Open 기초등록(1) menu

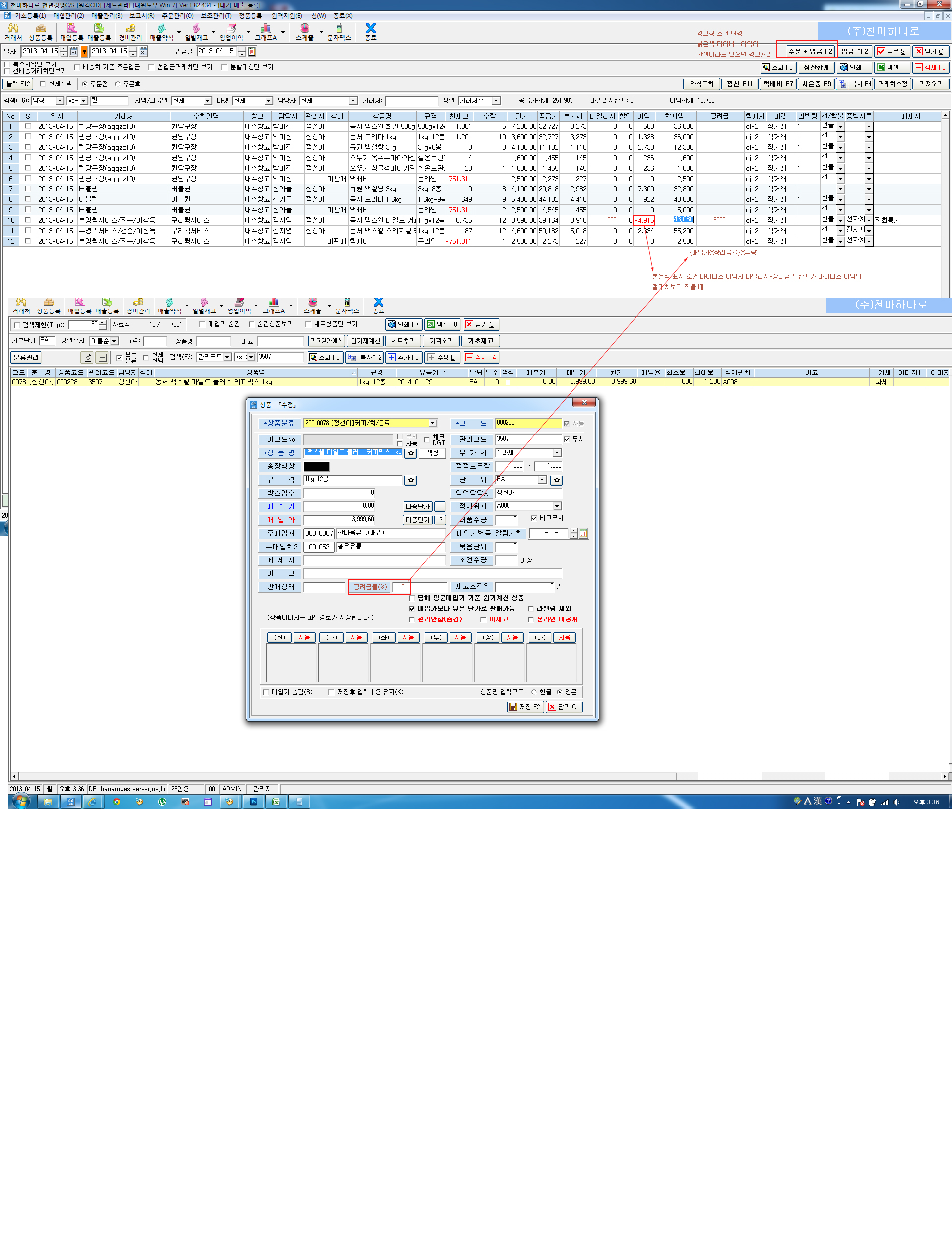point(30,16)
